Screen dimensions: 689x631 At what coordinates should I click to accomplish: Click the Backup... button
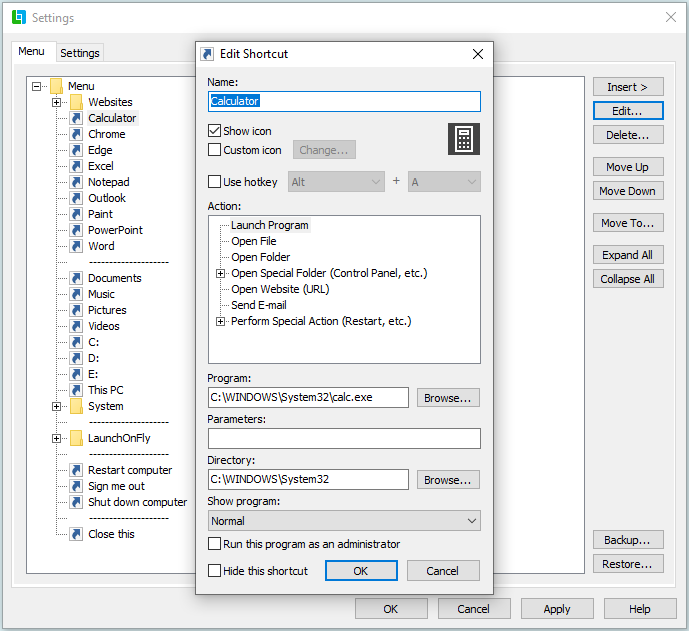(x=628, y=540)
